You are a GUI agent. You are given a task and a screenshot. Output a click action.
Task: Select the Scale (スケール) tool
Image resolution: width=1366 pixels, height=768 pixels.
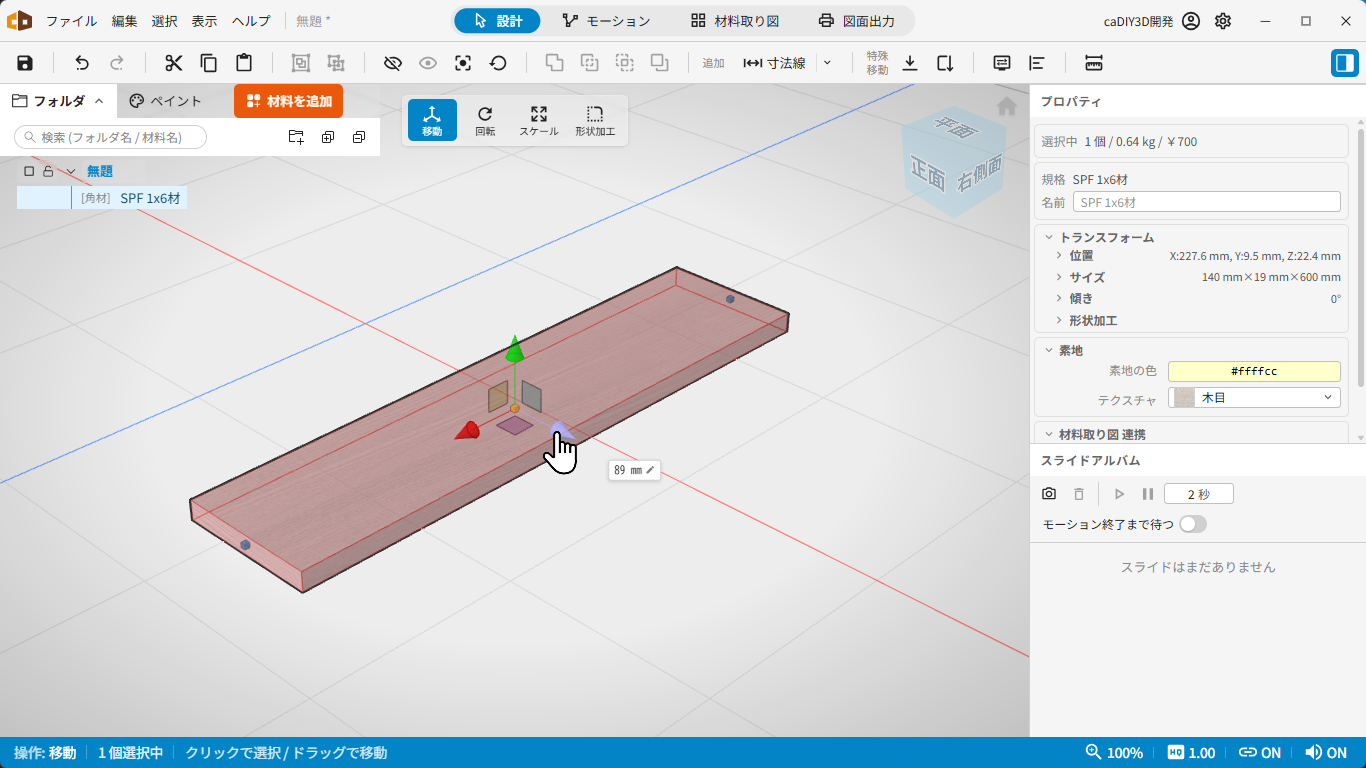[539, 120]
